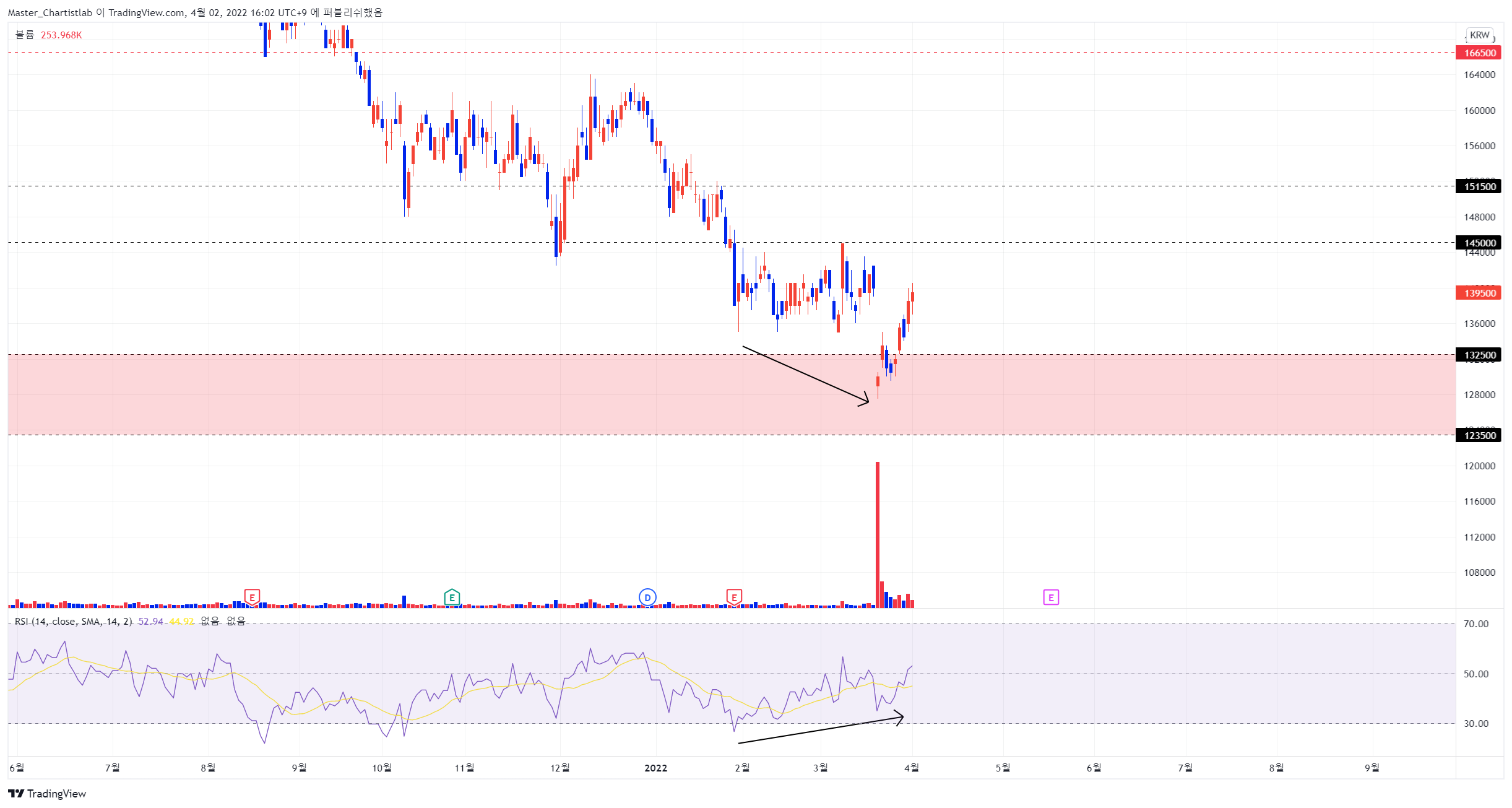
Task: Click the green E marker near November
Action: coord(452,597)
